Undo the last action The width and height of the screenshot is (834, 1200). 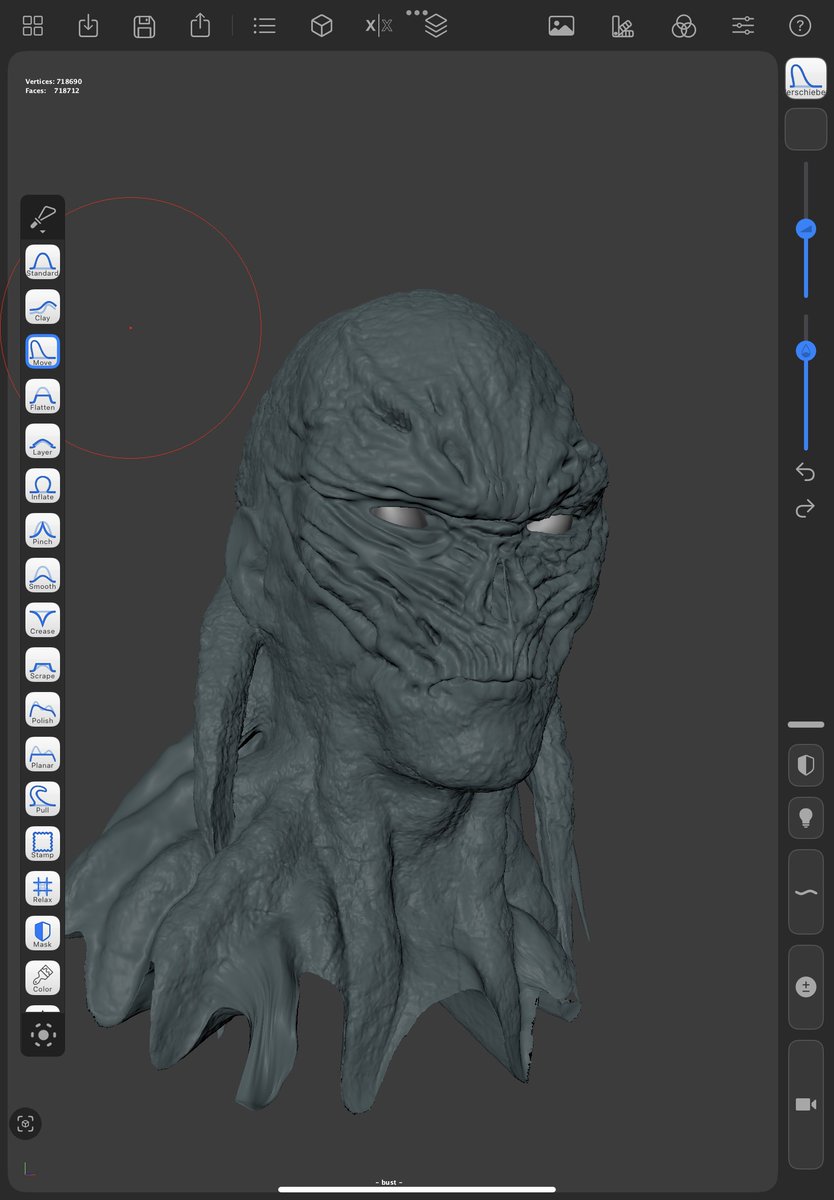(805, 471)
